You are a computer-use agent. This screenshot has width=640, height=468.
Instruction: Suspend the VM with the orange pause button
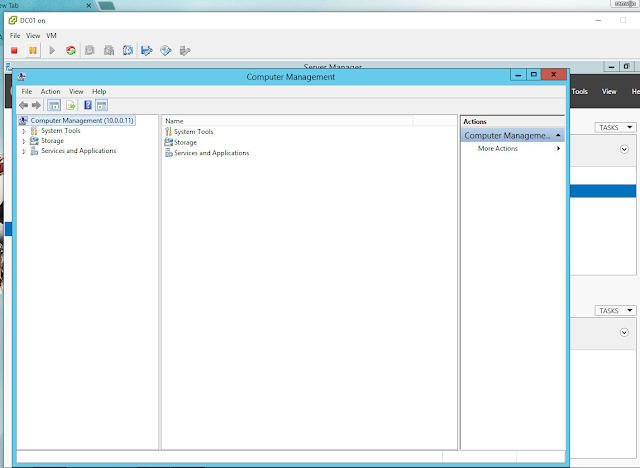[x=33, y=51]
